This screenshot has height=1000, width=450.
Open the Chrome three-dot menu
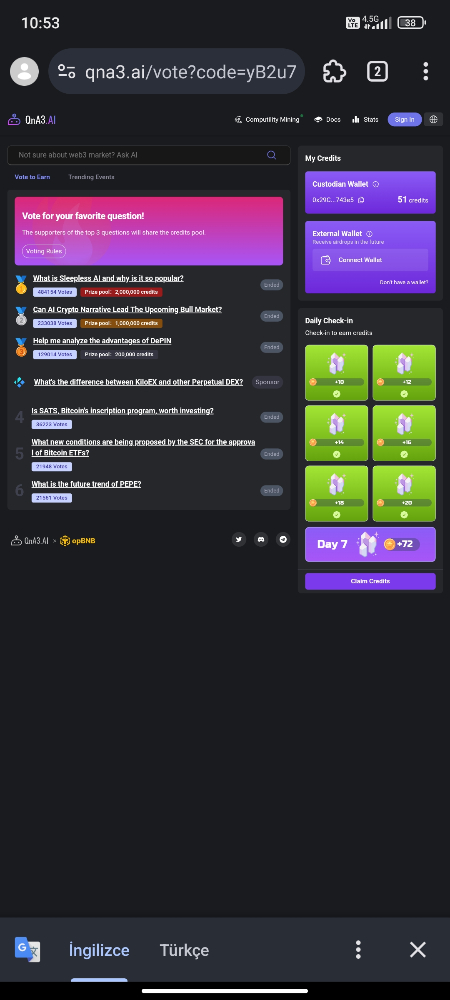click(x=425, y=71)
